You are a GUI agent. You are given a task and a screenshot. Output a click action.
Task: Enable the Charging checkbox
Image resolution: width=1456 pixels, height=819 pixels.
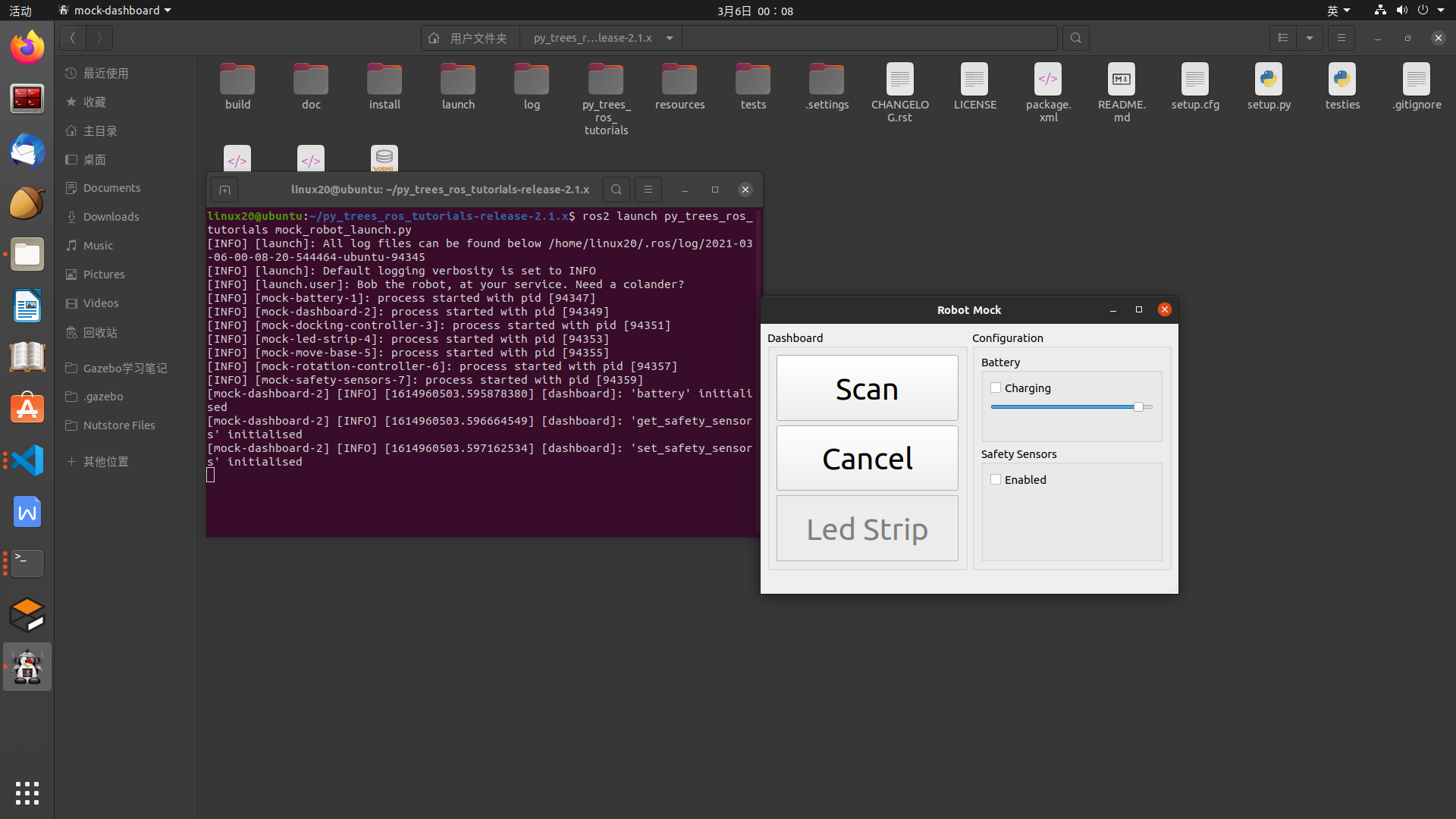click(996, 388)
